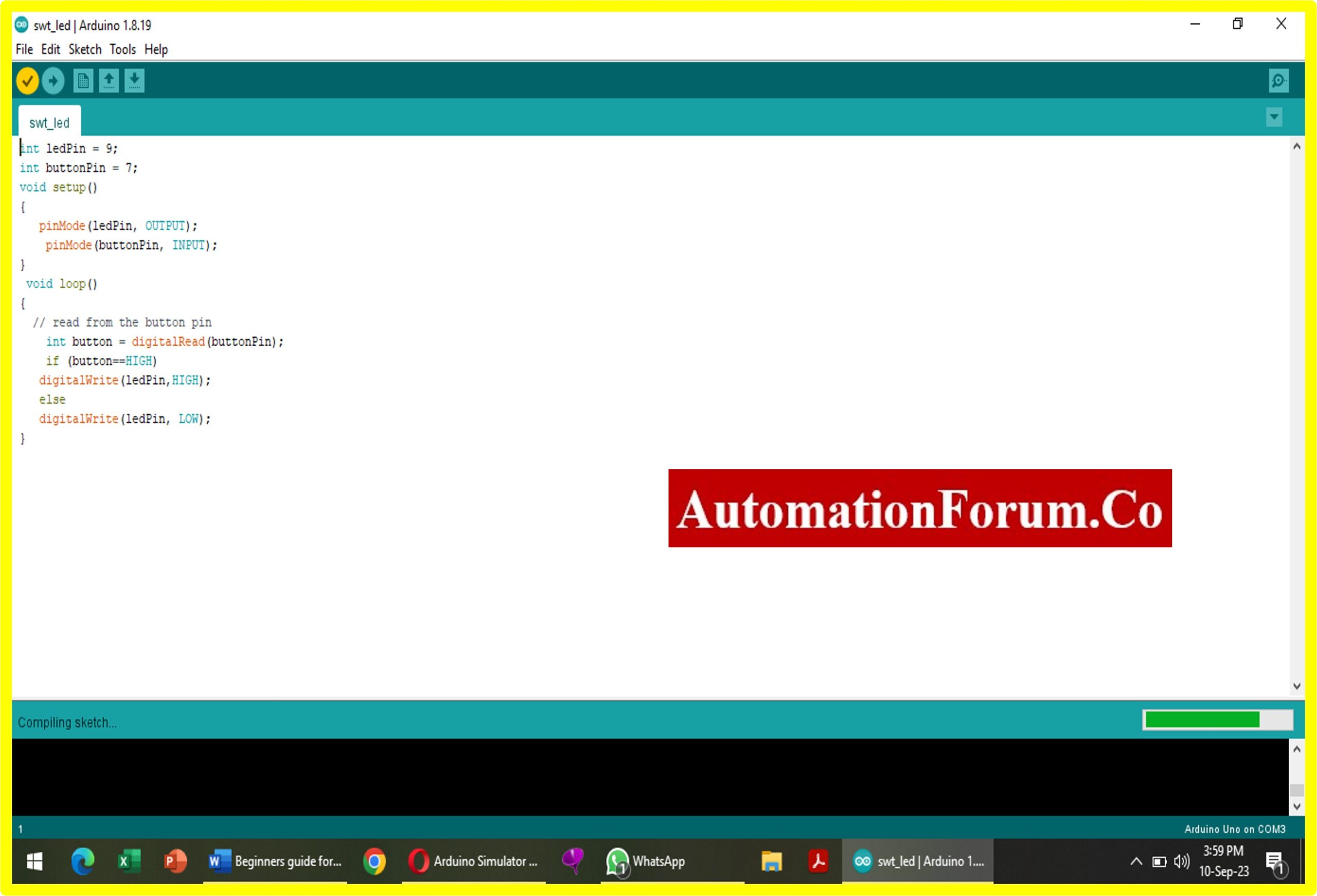Show hidden system tray icons chevron
Image resolution: width=1317 pixels, height=896 pixels.
pos(1136,862)
